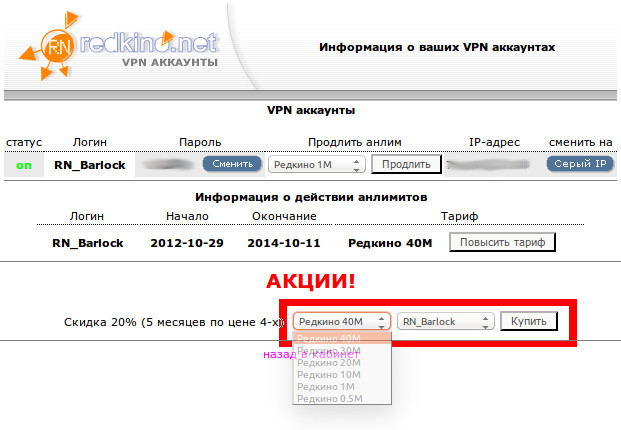Select Редкино 30M from the list
This screenshot has height=430, width=621.
point(329,350)
